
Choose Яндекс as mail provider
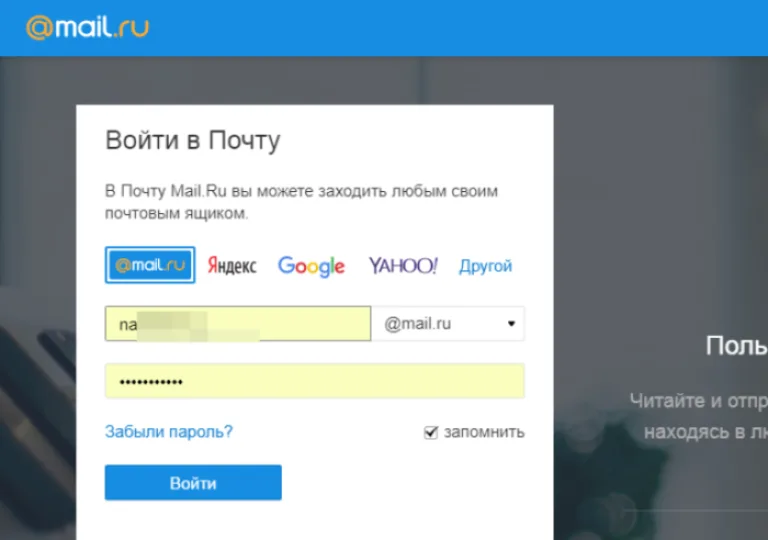[x=232, y=266]
